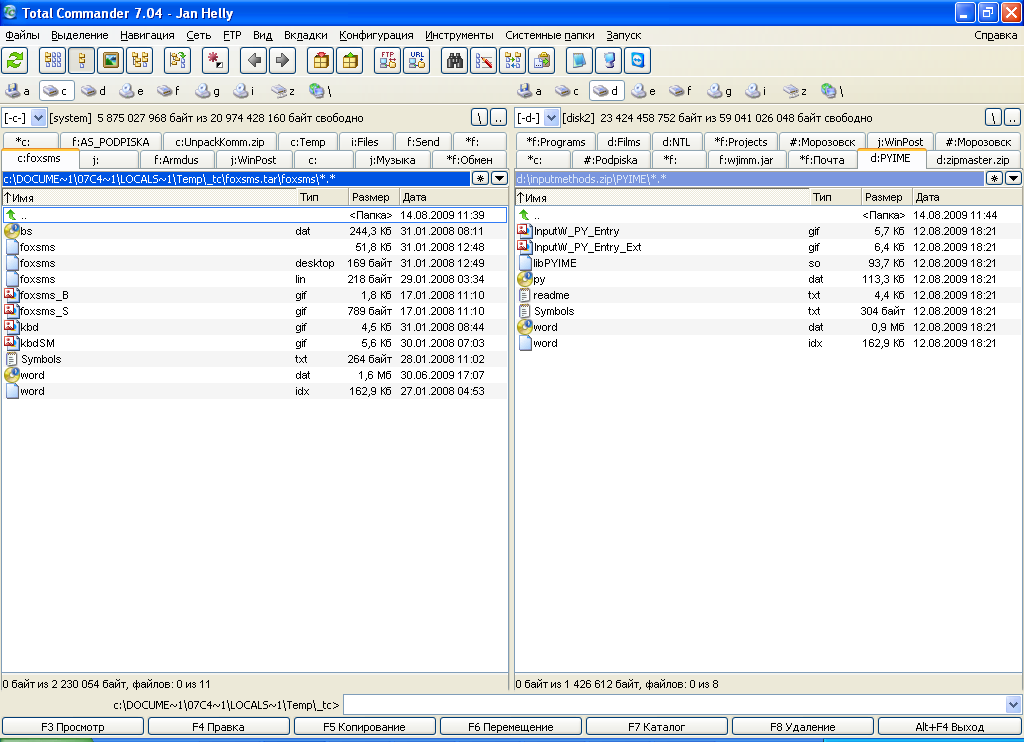
Task: Open left panel favorites asterisk button
Action: [x=480, y=178]
